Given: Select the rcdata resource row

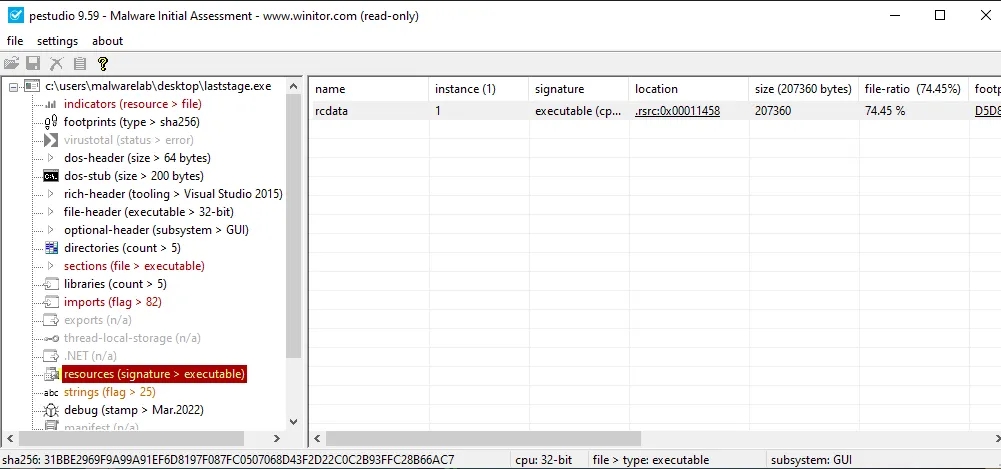Looking at the screenshot, I should pos(332,111).
